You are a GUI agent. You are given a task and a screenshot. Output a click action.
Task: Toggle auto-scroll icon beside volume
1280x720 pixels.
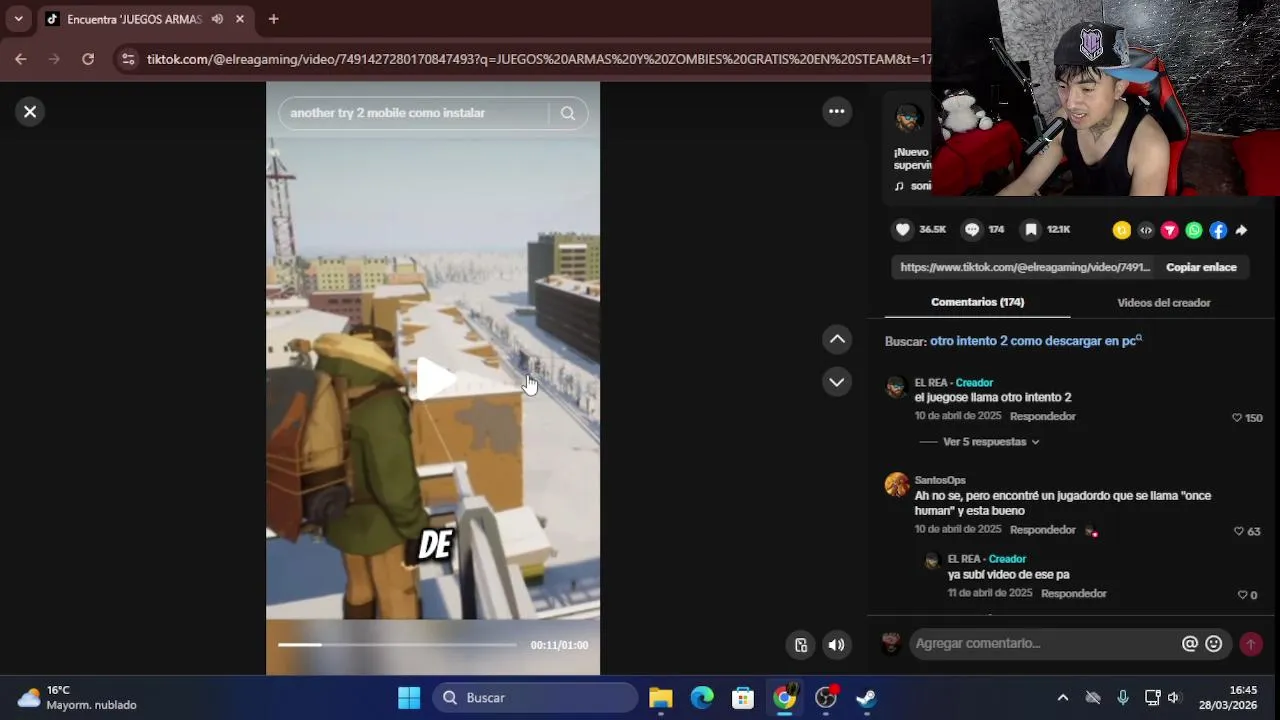pyautogui.click(x=801, y=645)
